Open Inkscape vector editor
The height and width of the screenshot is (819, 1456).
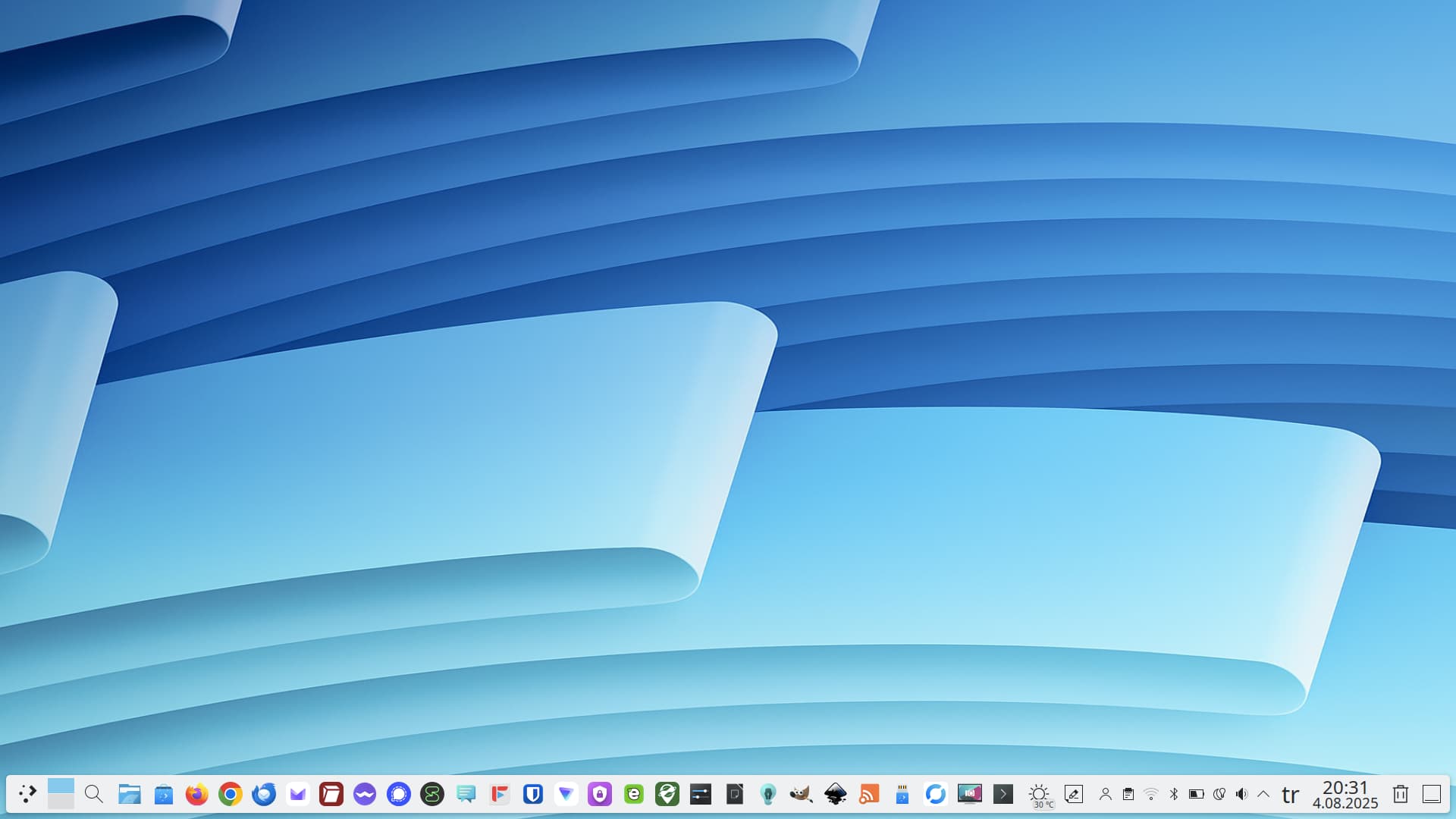835,794
